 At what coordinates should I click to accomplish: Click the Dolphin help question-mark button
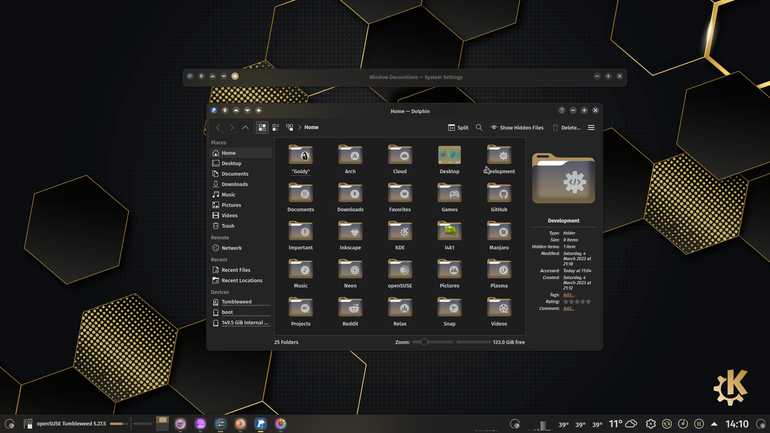(561, 110)
